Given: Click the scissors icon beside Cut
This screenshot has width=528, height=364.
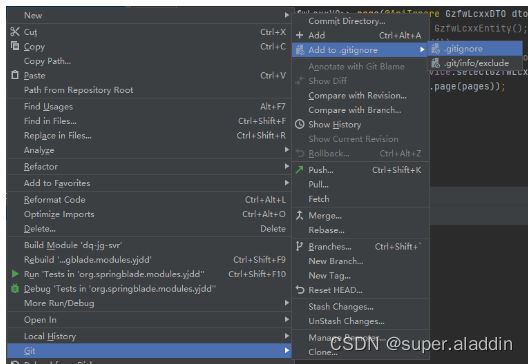Looking at the screenshot, I should (x=15, y=32).
